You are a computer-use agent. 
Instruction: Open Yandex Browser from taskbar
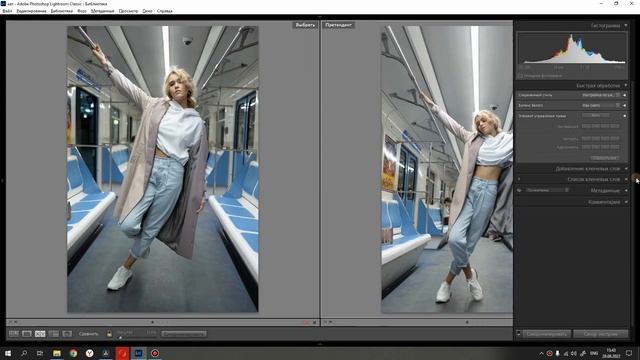click(x=89, y=353)
